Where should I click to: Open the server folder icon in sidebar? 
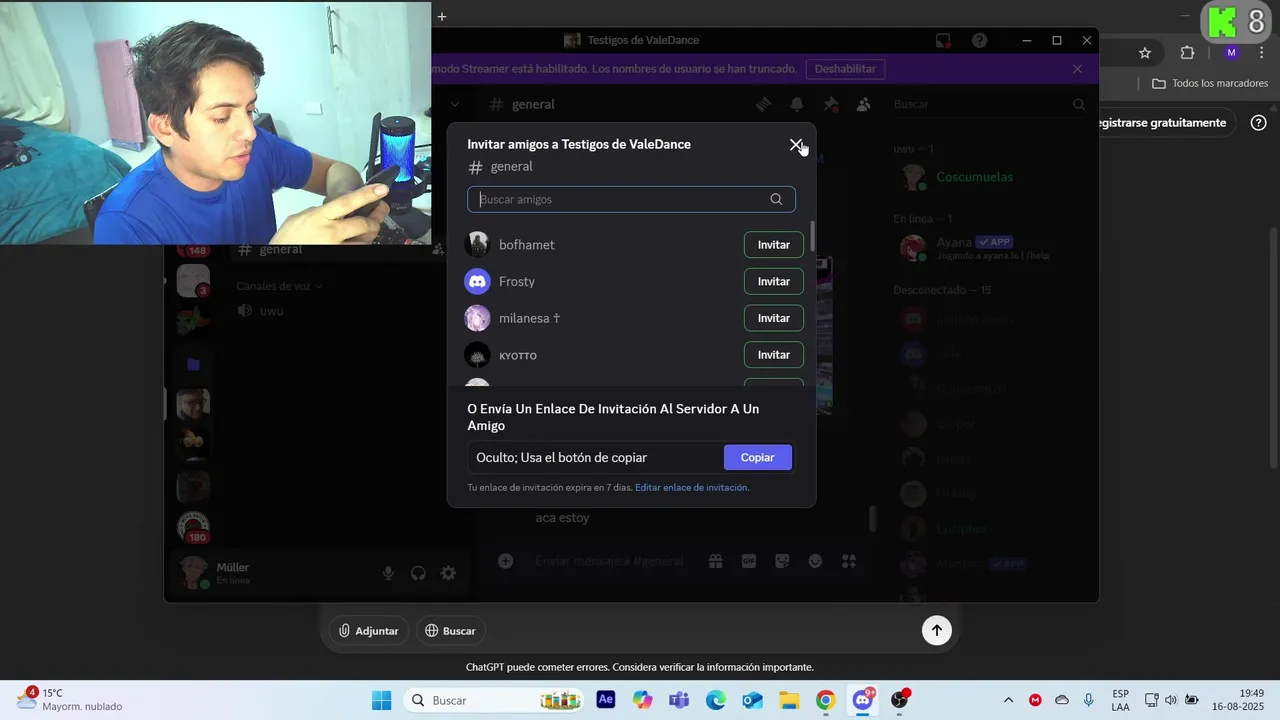tap(193, 364)
